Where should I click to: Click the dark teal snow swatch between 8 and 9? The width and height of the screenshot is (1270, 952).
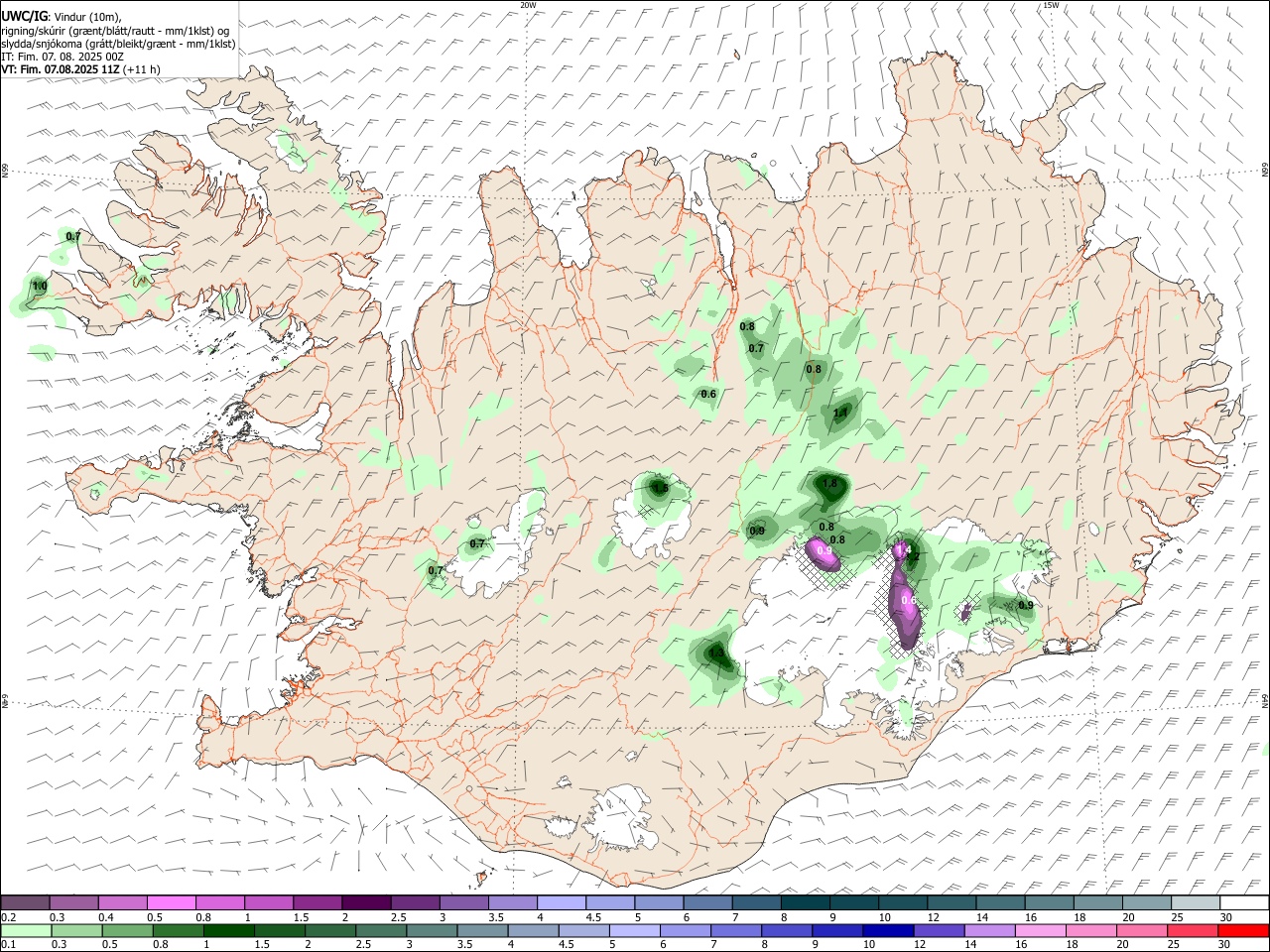tap(806, 902)
